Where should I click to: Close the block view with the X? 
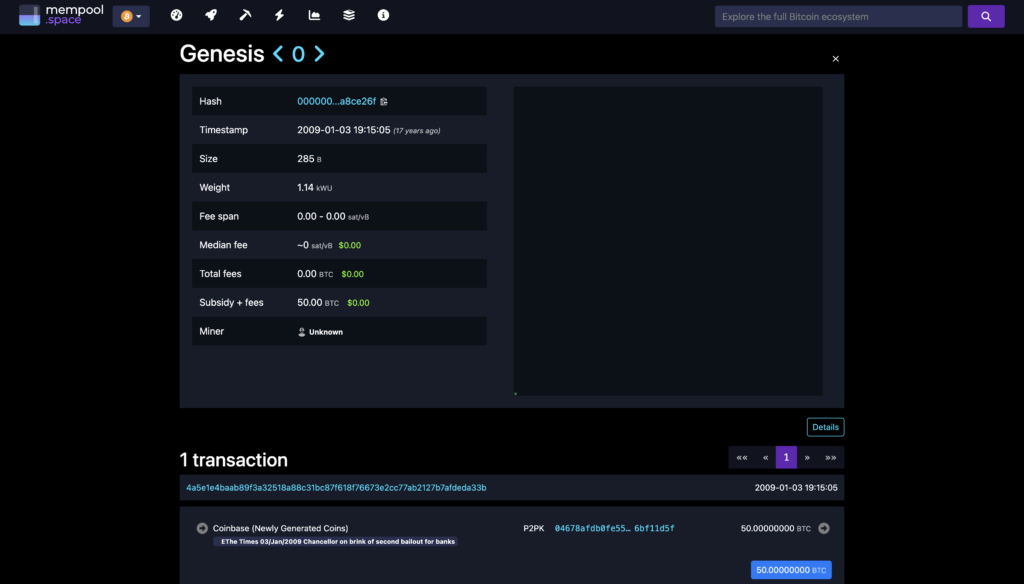tap(835, 59)
